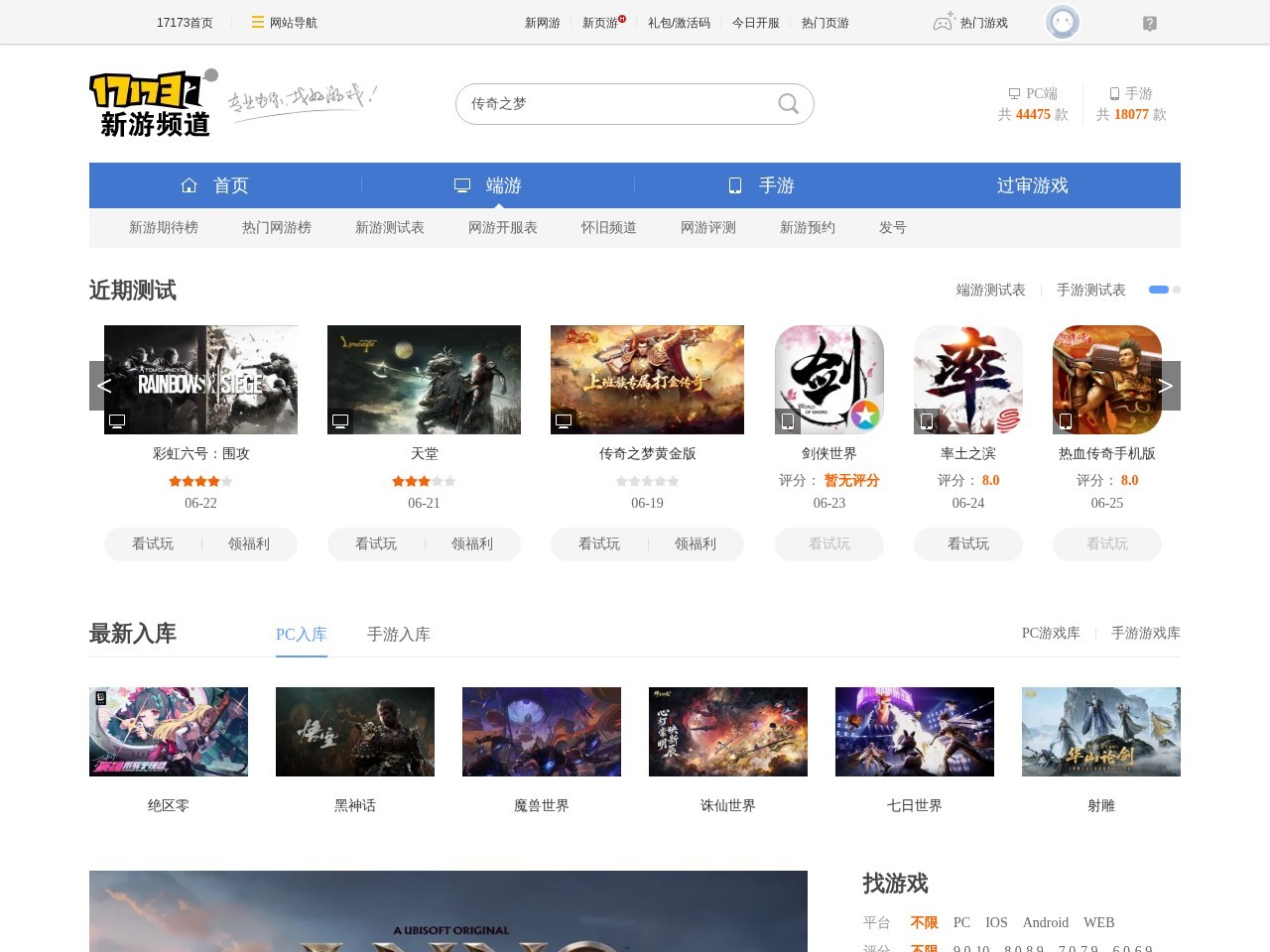1270x952 pixels.
Task: Open the 过审游戏 nav tab
Action: coord(1032,185)
